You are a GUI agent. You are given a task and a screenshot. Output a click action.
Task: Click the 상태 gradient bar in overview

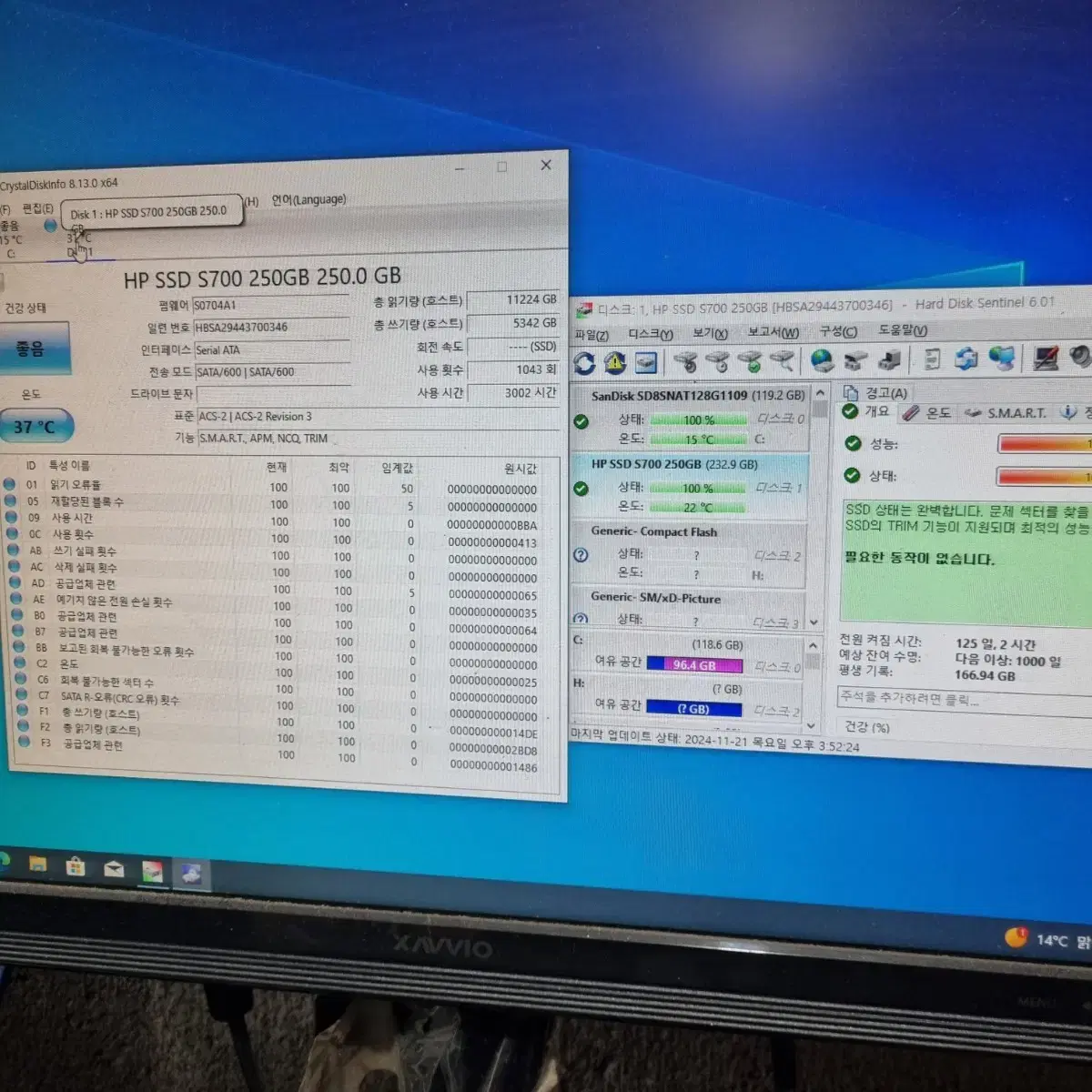tap(1045, 476)
